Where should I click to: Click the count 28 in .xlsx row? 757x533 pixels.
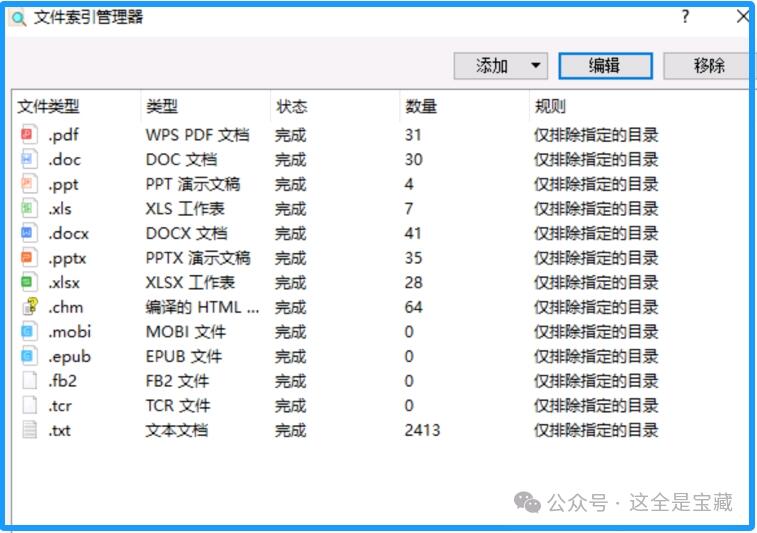(x=414, y=282)
